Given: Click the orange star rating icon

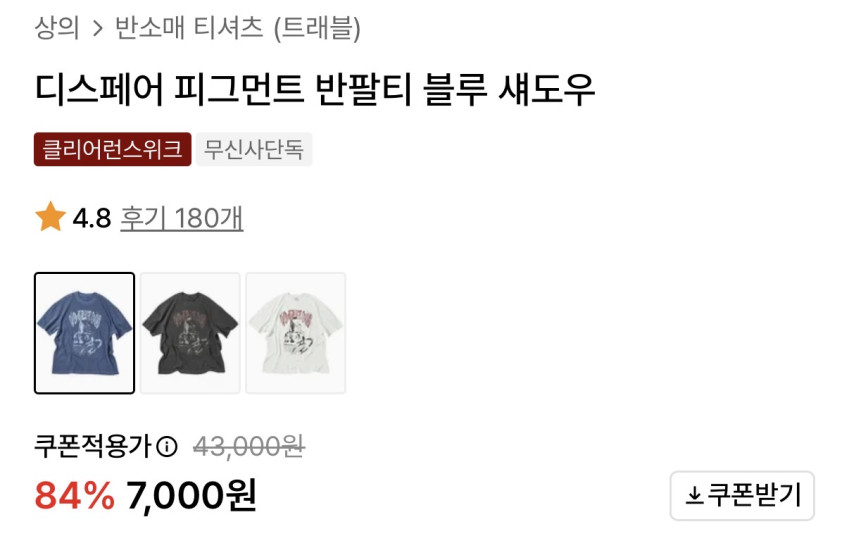Looking at the screenshot, I should click(x=50, y=217).
